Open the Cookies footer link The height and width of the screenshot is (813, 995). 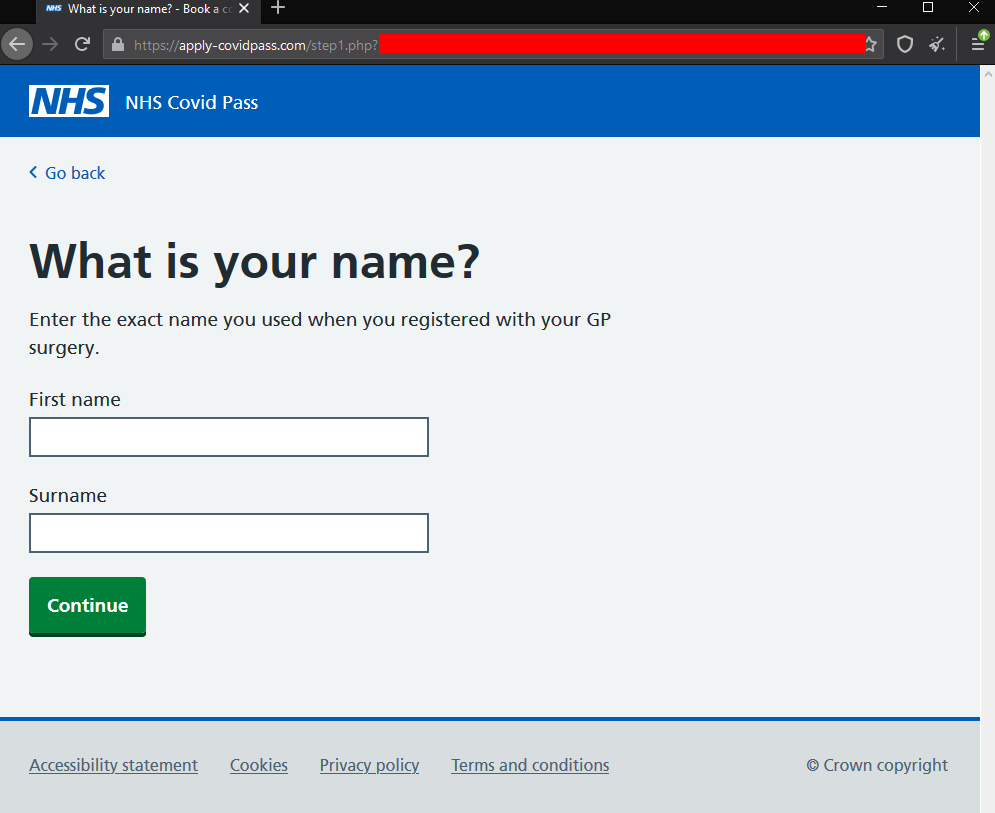coord(259,765)
